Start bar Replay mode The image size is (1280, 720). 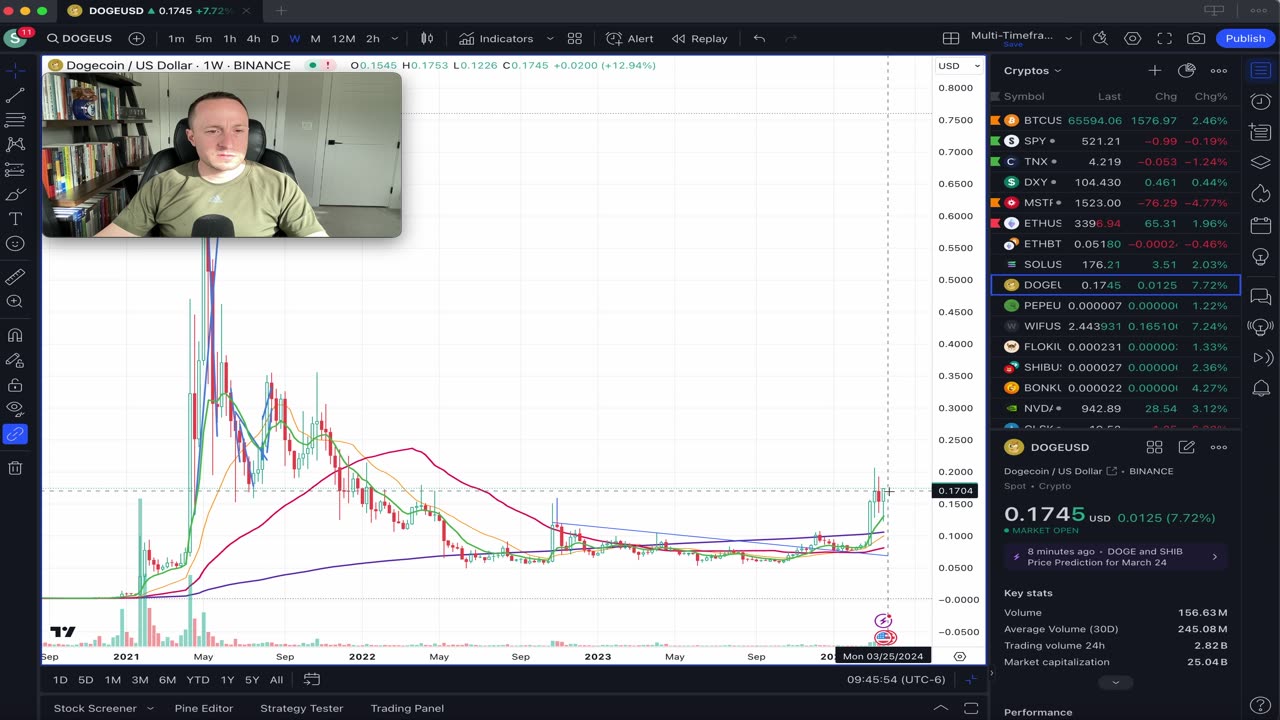click(x=700, y=39)
